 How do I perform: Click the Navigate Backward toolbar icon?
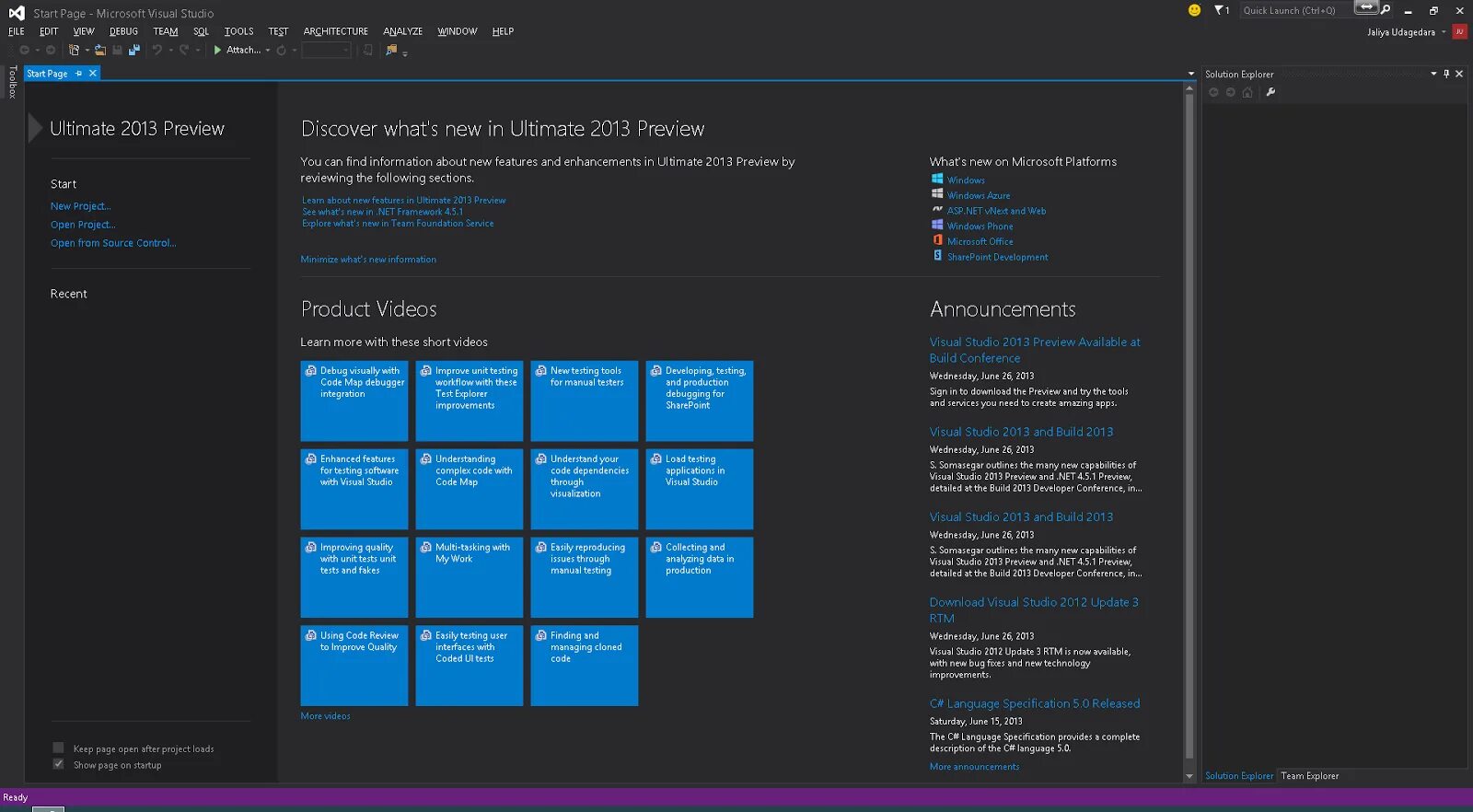click(x=24, y=50)
